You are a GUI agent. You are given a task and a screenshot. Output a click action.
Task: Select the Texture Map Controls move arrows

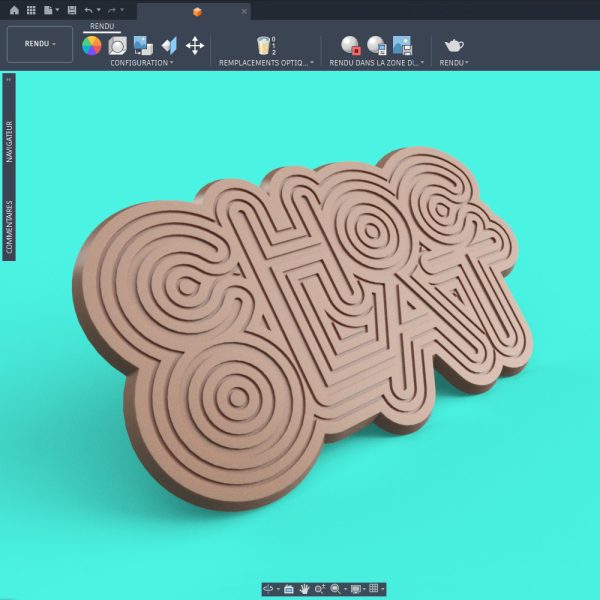195,46
